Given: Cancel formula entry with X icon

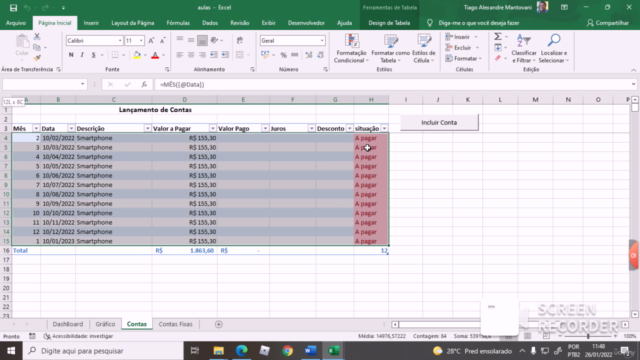Looking at the screenshot, I should point(110,84).
